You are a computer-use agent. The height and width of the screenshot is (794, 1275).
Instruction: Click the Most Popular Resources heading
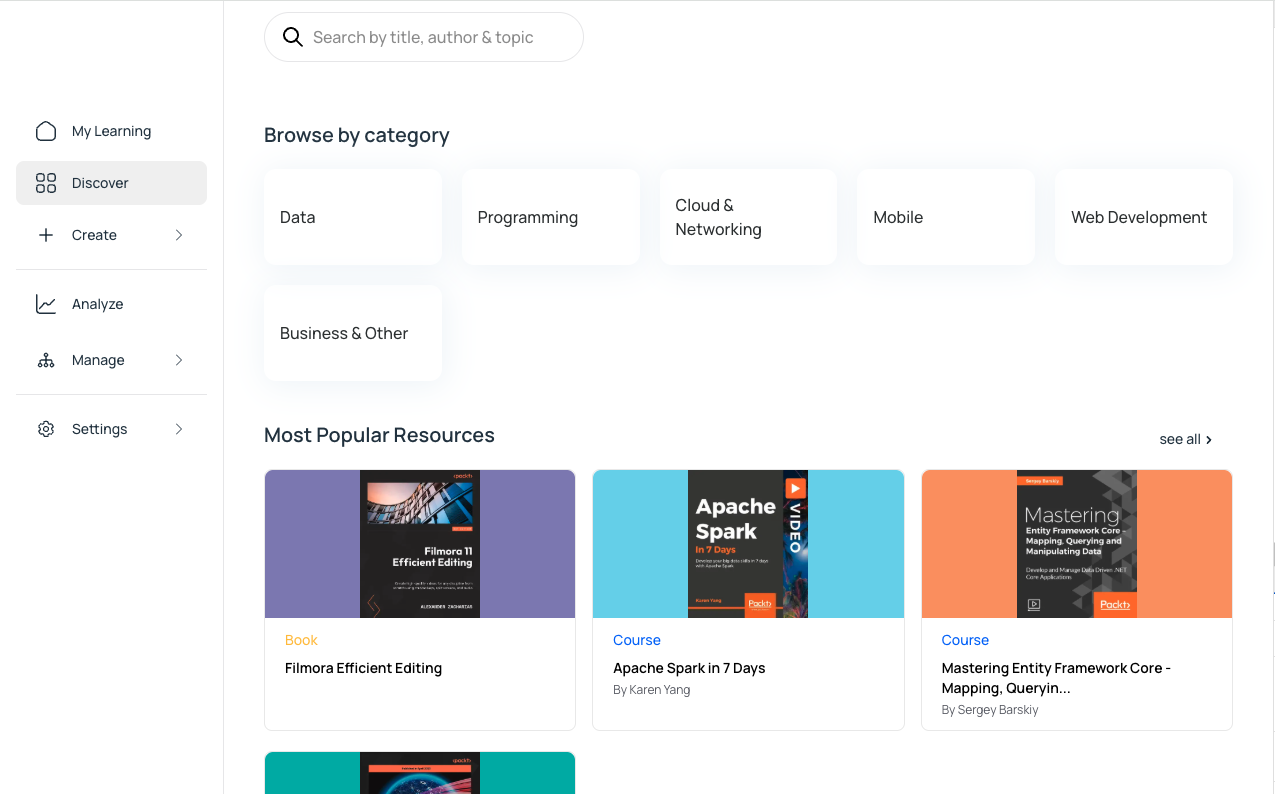[x=379, y=435]
